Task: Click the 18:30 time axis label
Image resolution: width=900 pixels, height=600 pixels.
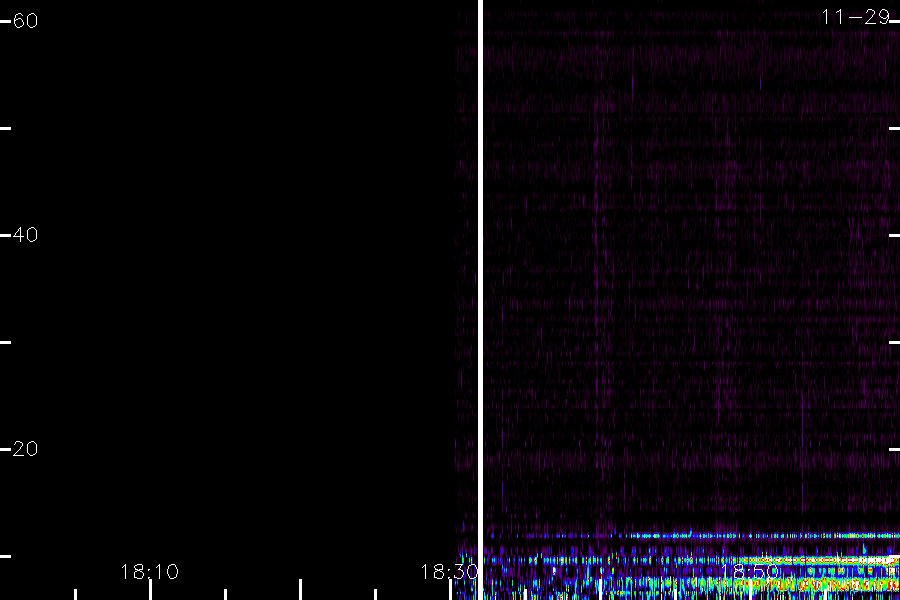Action: point(449,572)
